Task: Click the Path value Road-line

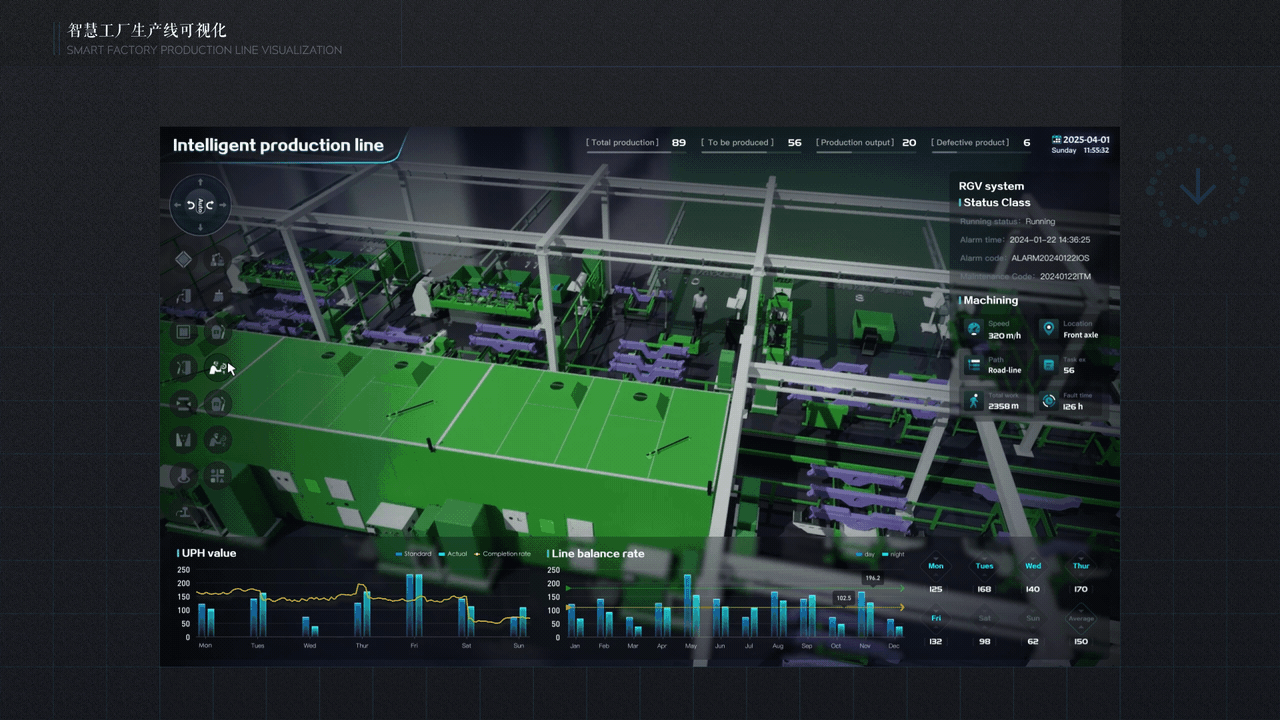Action: click(x=1005, y=370)
